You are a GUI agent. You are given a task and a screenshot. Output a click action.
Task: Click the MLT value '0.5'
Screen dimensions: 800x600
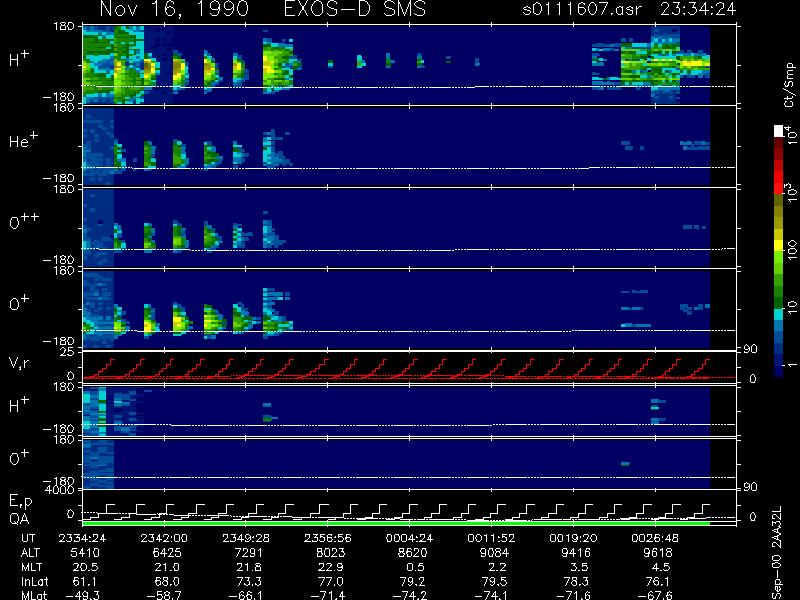[x=416, y=567]
